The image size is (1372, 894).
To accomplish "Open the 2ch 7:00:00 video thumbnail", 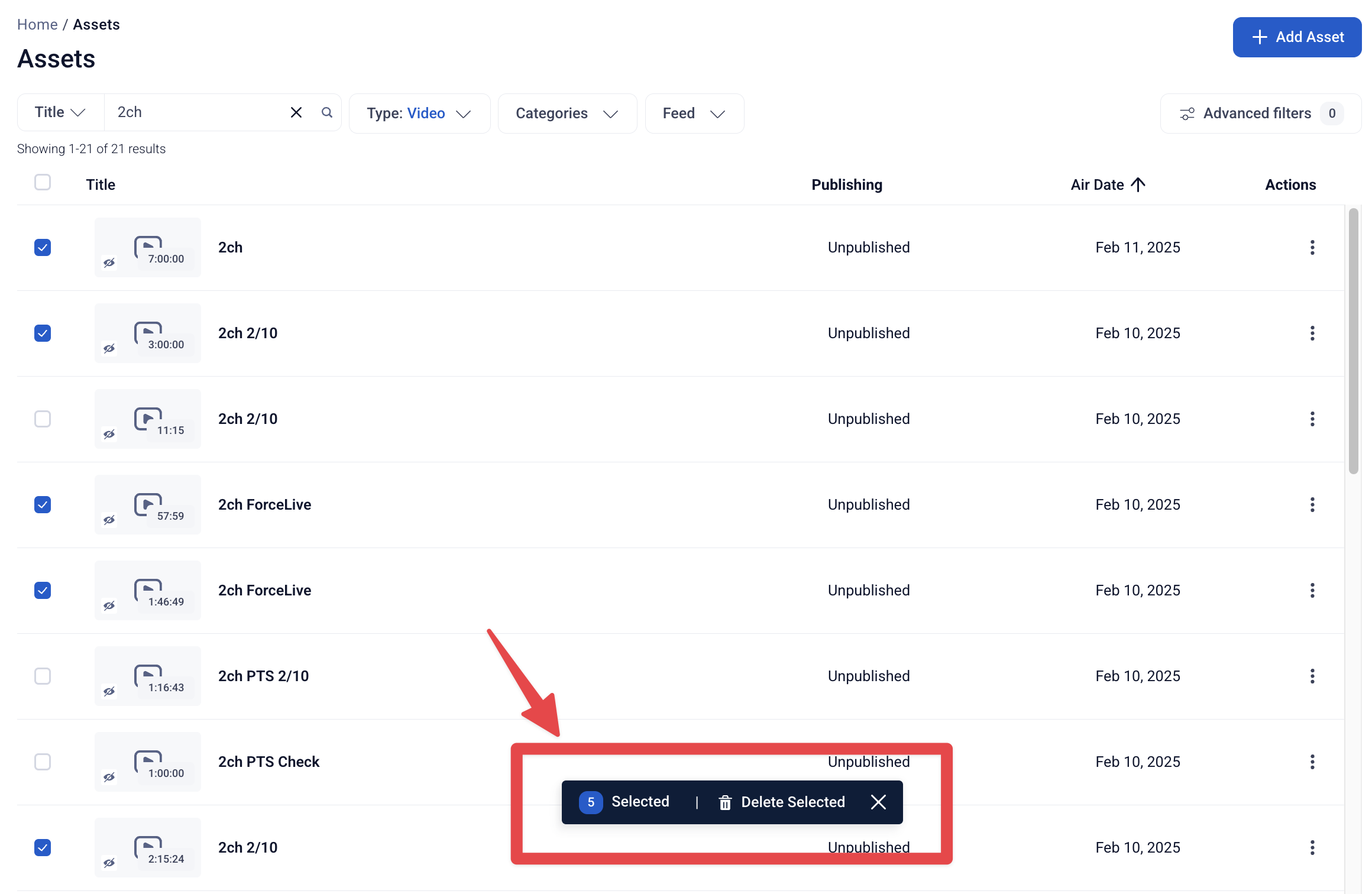I will (148, 248).
